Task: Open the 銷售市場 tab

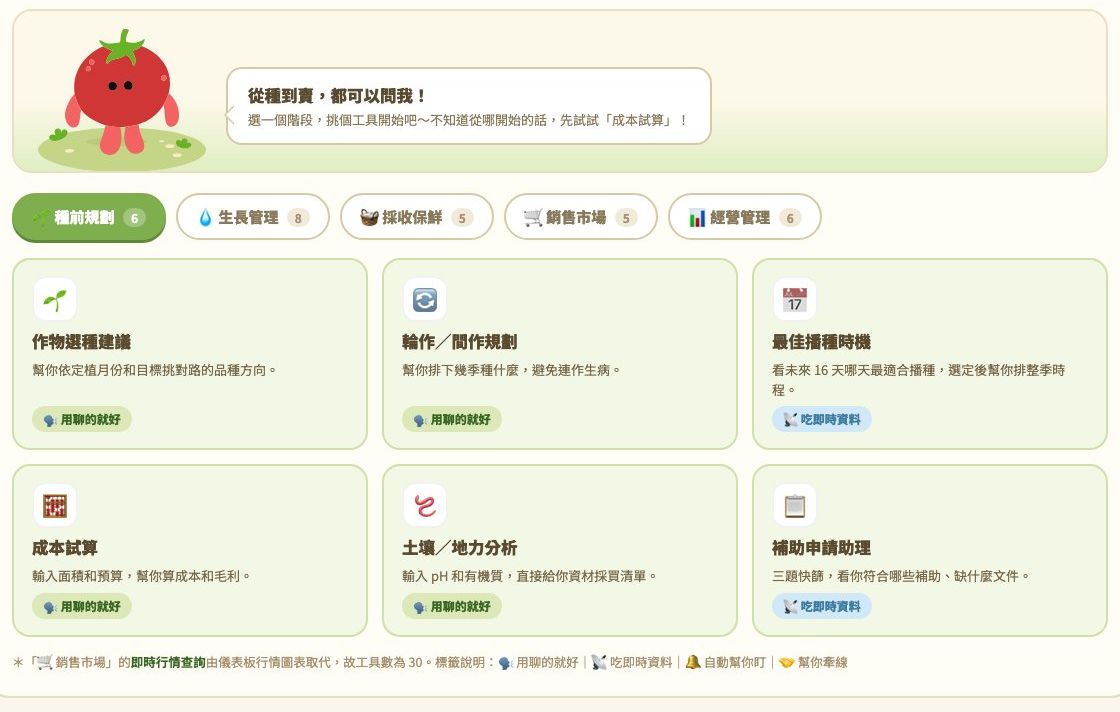Action: click(581, 217)
